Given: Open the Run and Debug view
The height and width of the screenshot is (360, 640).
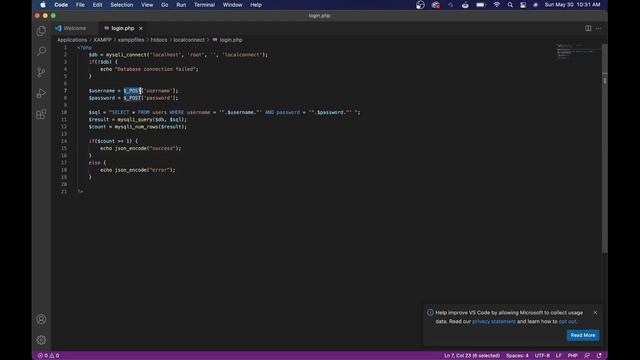Looking at the screenshot, I should (x=41, y=93).
